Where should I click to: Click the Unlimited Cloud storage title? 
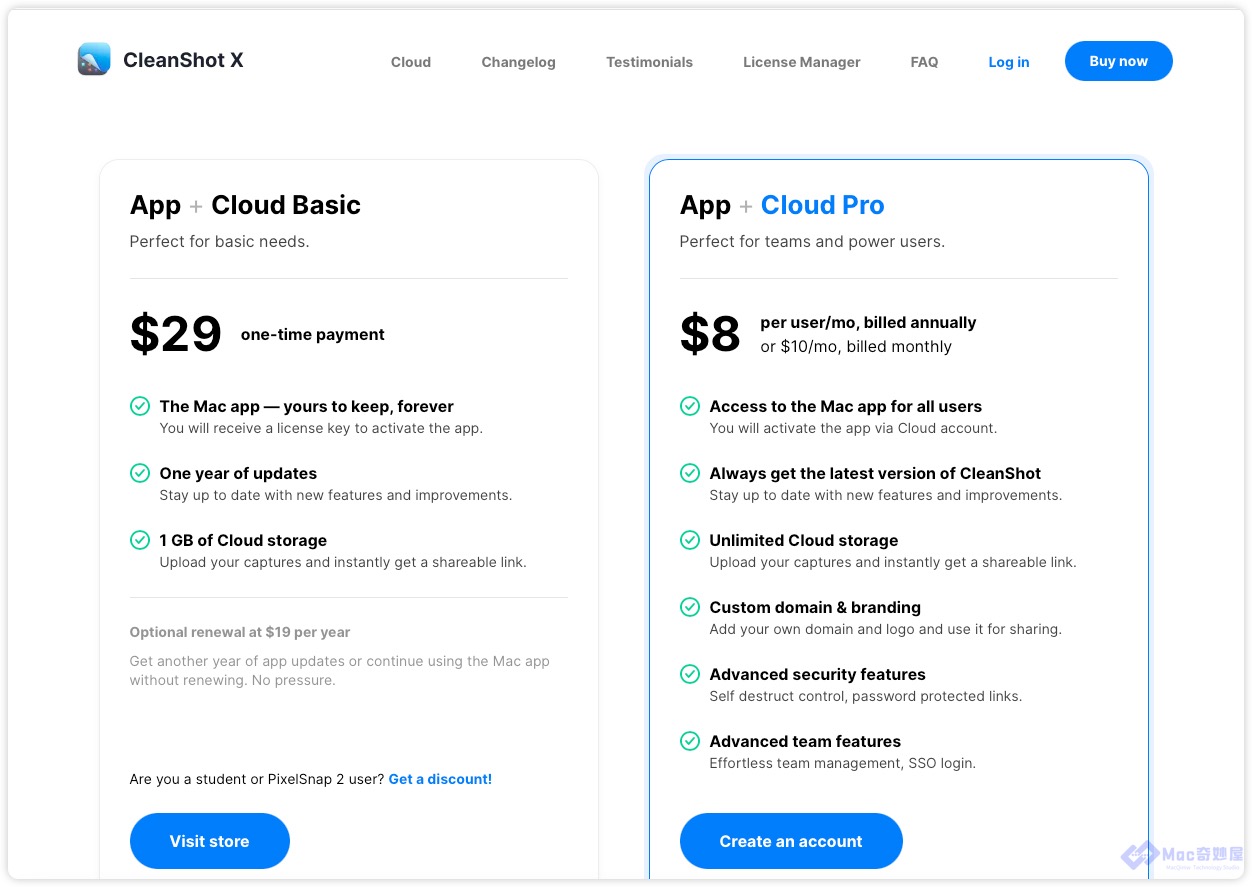(804, 540)
